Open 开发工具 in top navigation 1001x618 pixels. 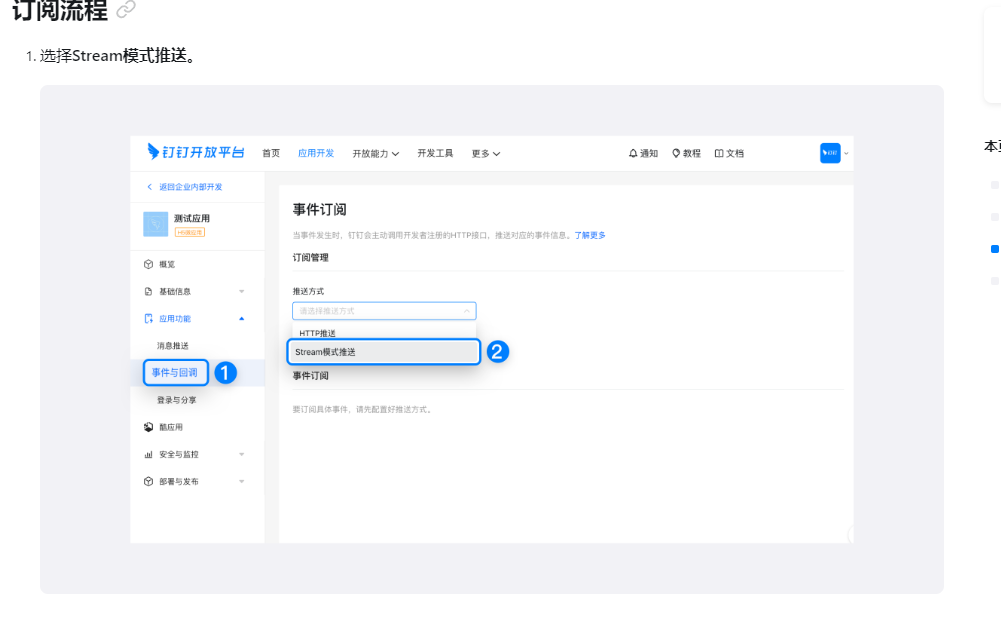tap(435, 153)
